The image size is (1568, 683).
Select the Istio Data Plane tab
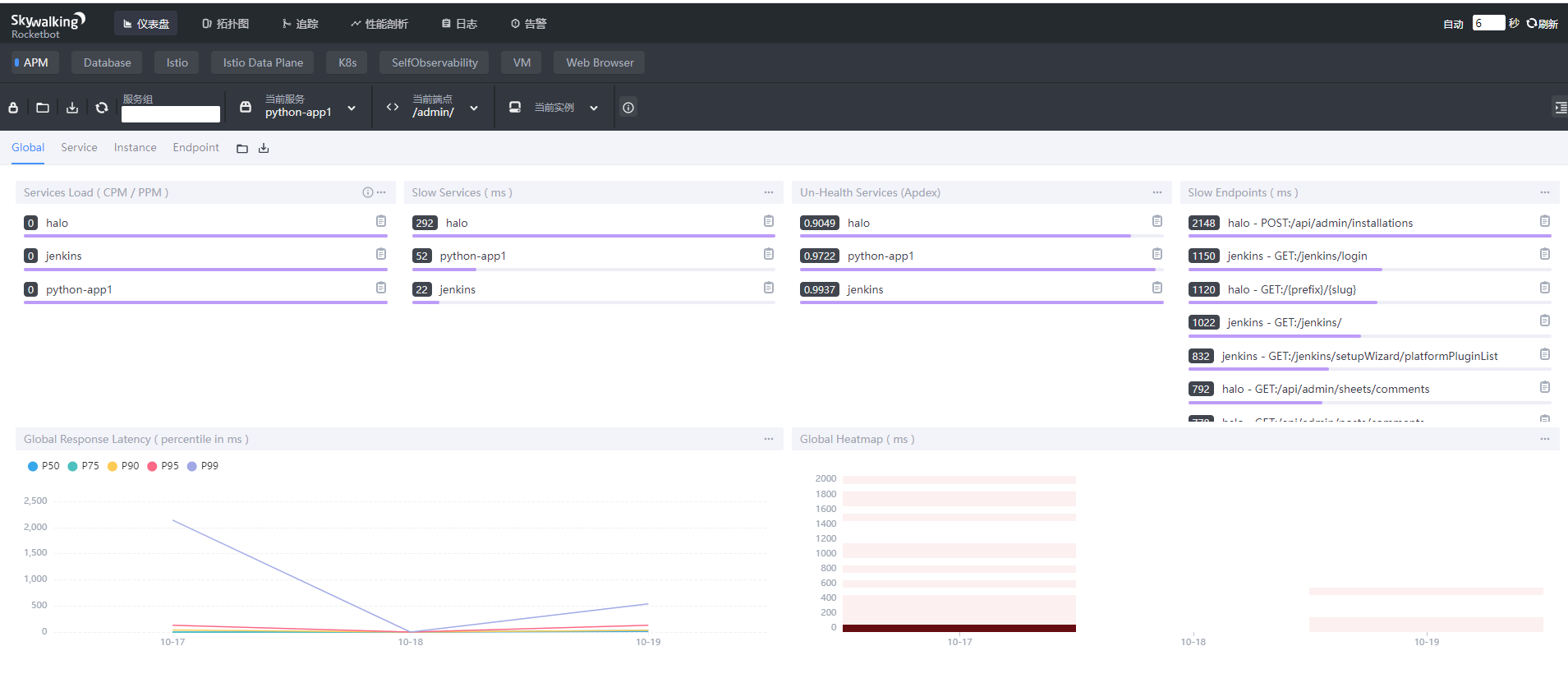pos(263,62)
